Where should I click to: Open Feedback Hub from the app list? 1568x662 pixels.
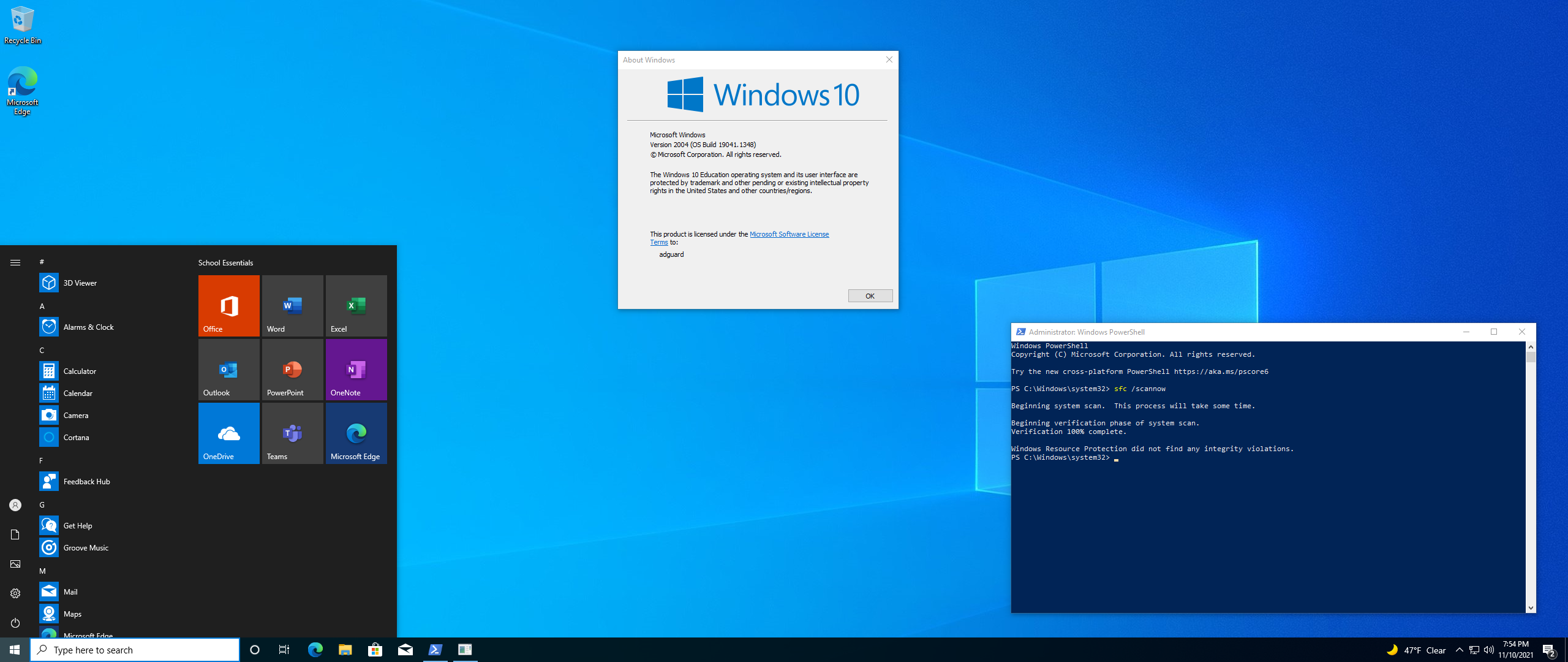(x=110, y=481)
